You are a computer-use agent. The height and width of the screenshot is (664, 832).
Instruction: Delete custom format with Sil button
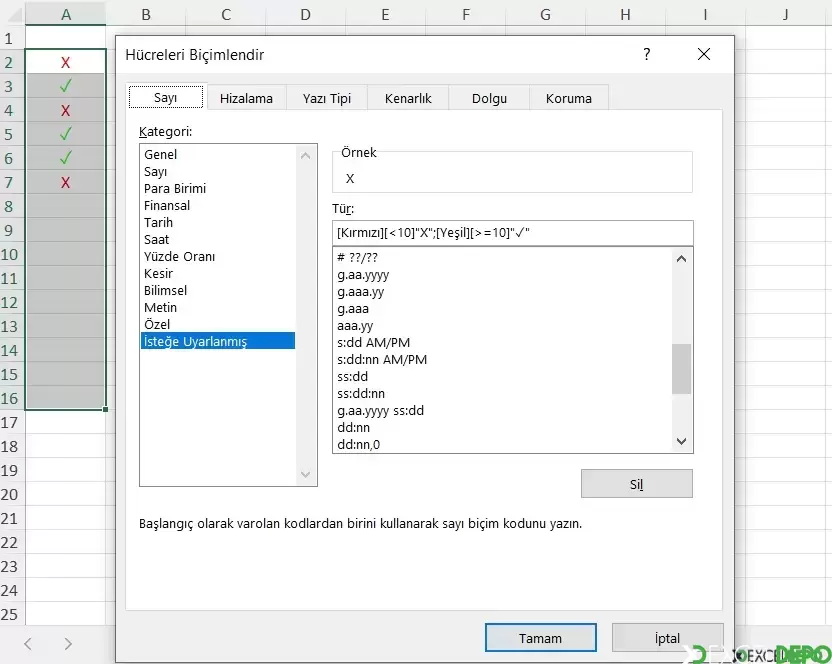tap(636, 484)
